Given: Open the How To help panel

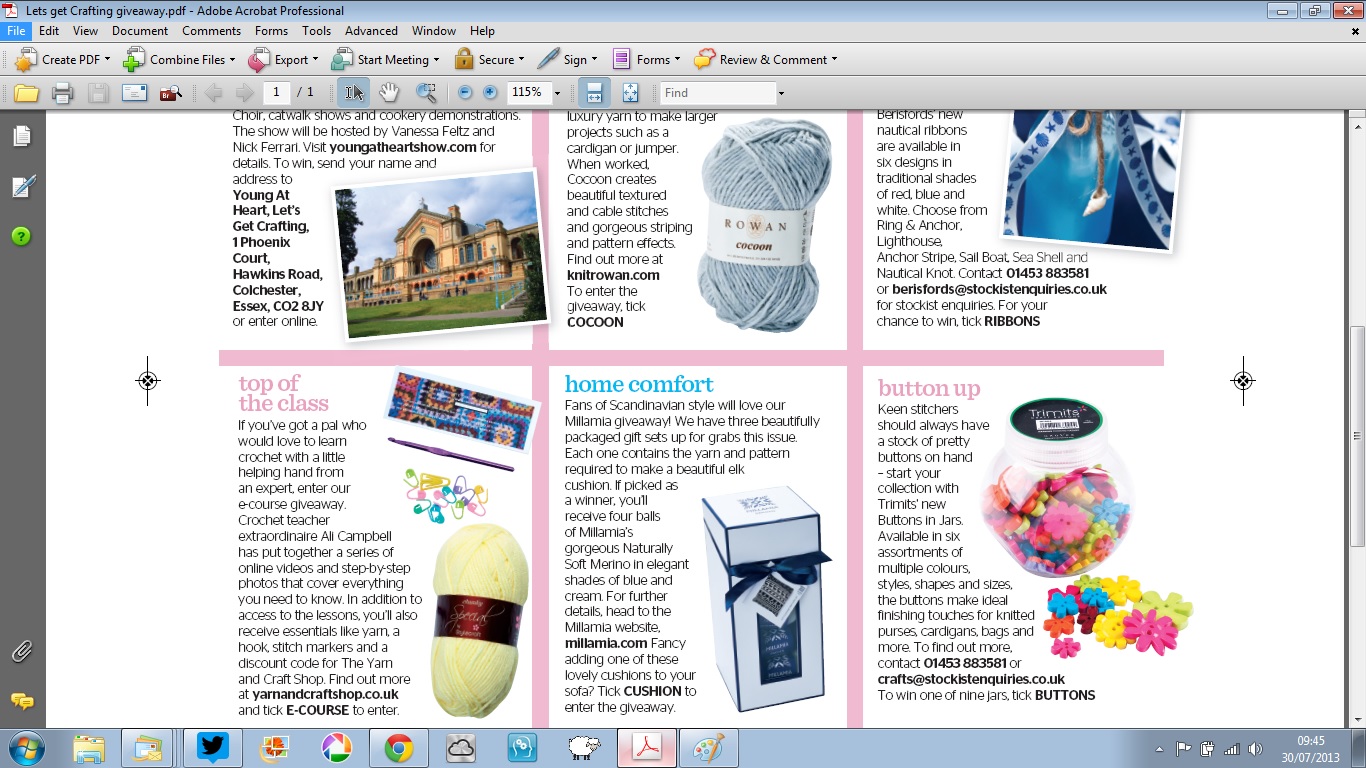Looking at the screenshot, I should (22, 236).
